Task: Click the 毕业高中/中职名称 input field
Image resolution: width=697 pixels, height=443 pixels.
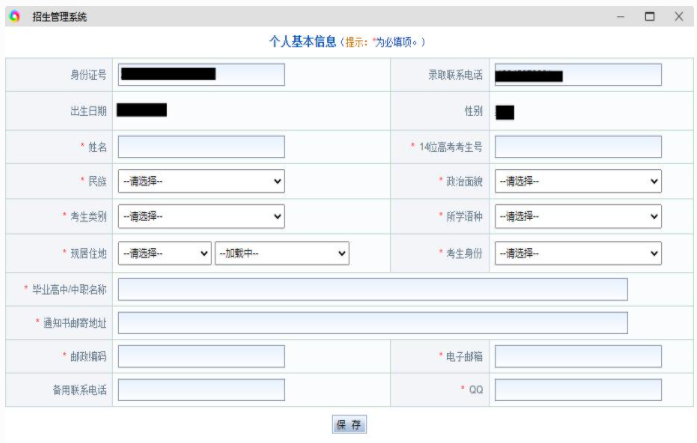Action: (x=373, y=289)
